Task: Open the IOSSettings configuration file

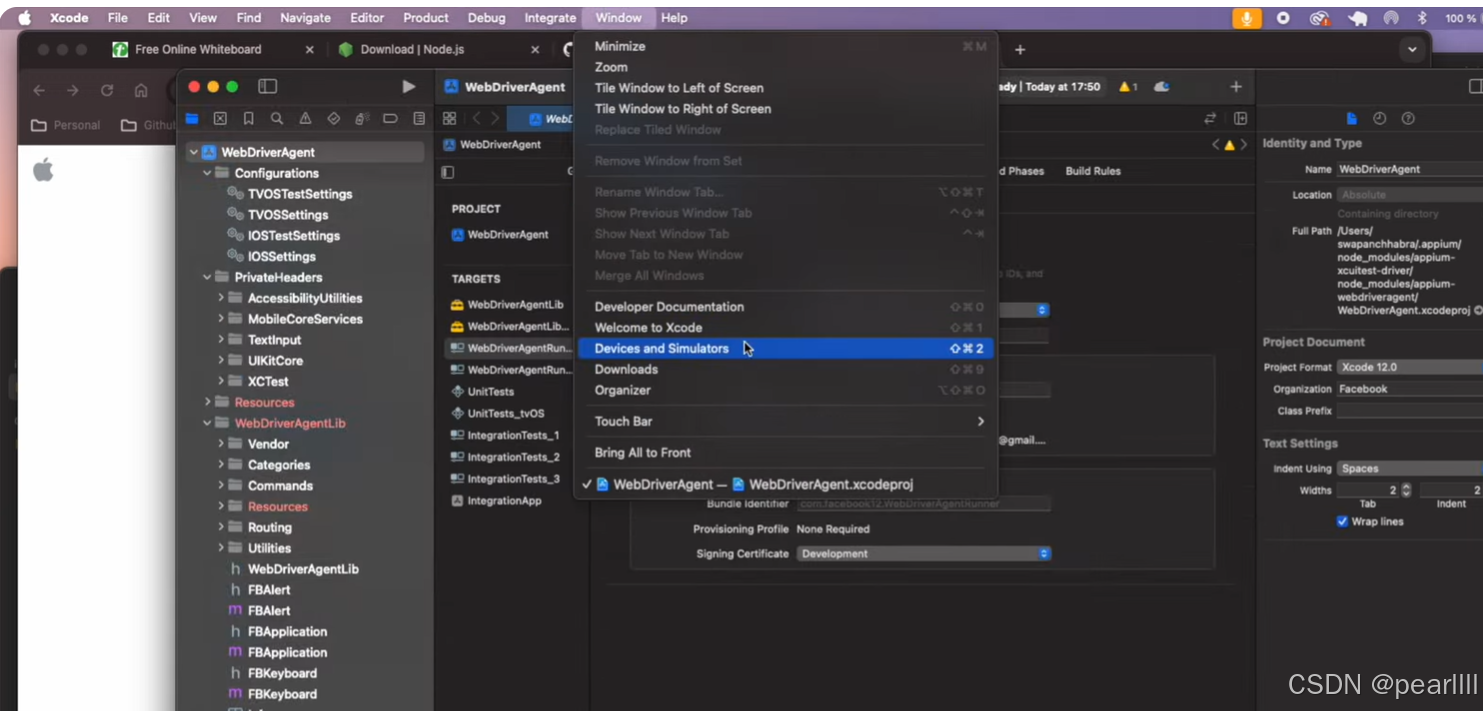Action: click(282, 256)
